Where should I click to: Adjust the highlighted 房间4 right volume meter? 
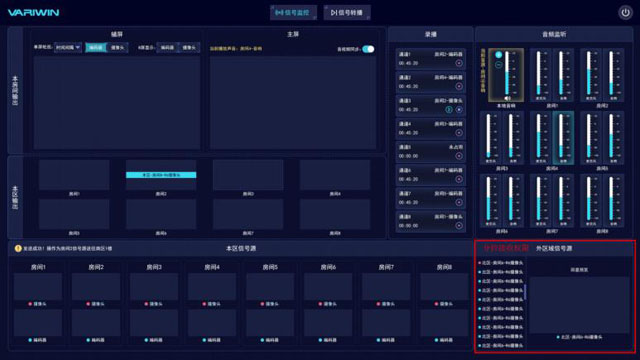click(x=563, y=138)
